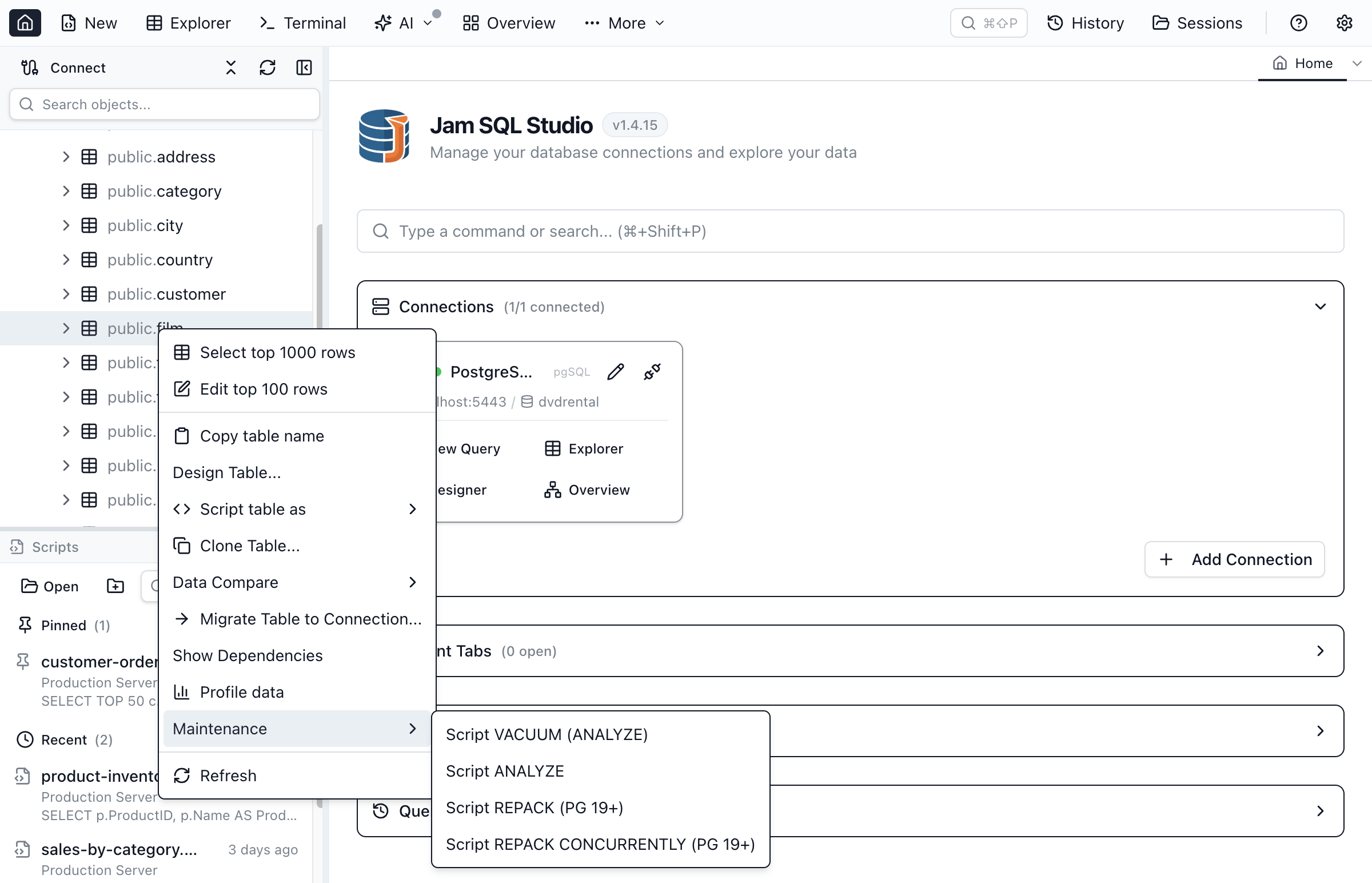The height and width of the screenshot is (883, 1372).
Task: Edit the PostgreSQL connection pencil icon
Action: point(616,372)
